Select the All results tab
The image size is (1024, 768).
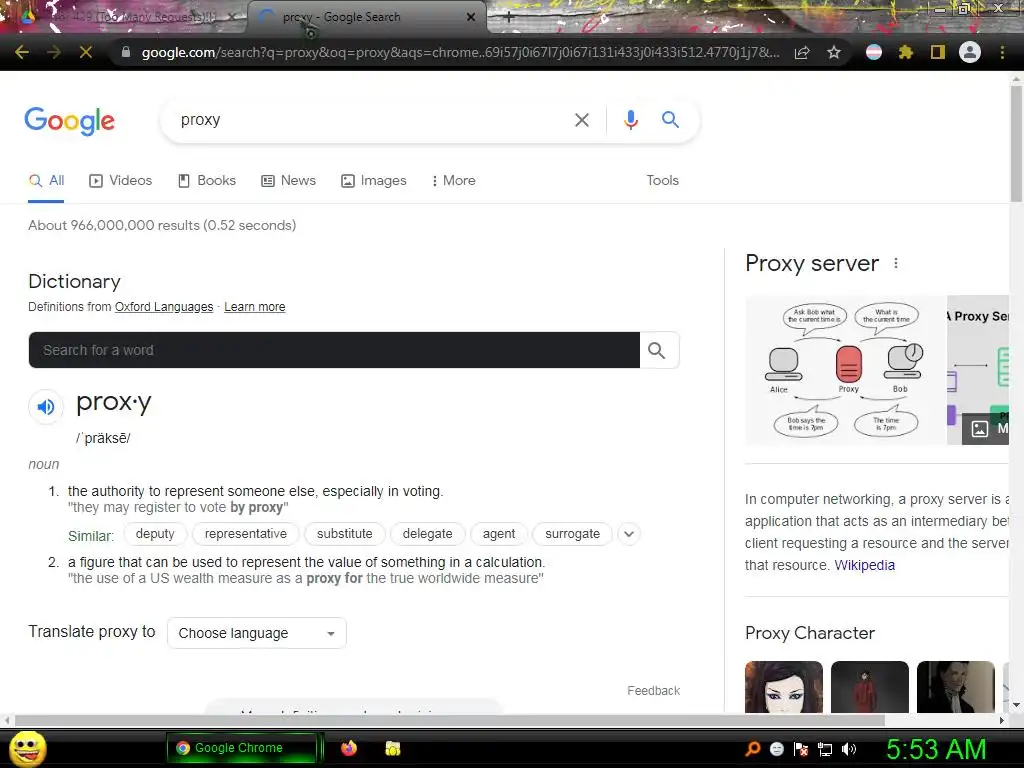click(46, 180)
